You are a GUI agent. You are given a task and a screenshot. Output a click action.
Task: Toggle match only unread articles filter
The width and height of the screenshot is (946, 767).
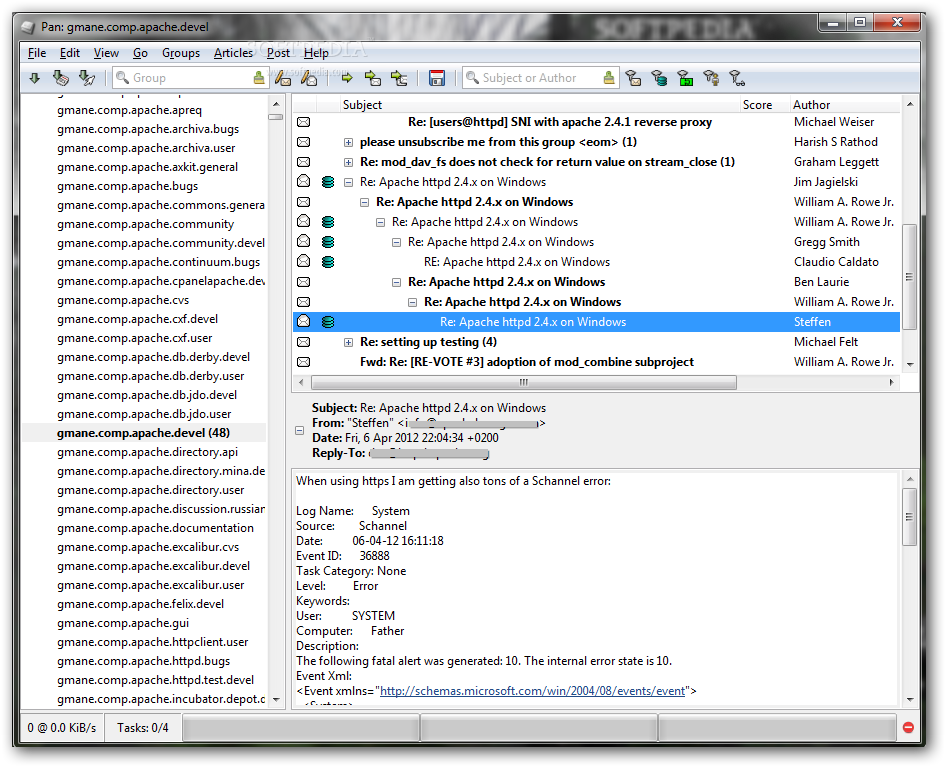pyautogui.click(x=633, y=78)
